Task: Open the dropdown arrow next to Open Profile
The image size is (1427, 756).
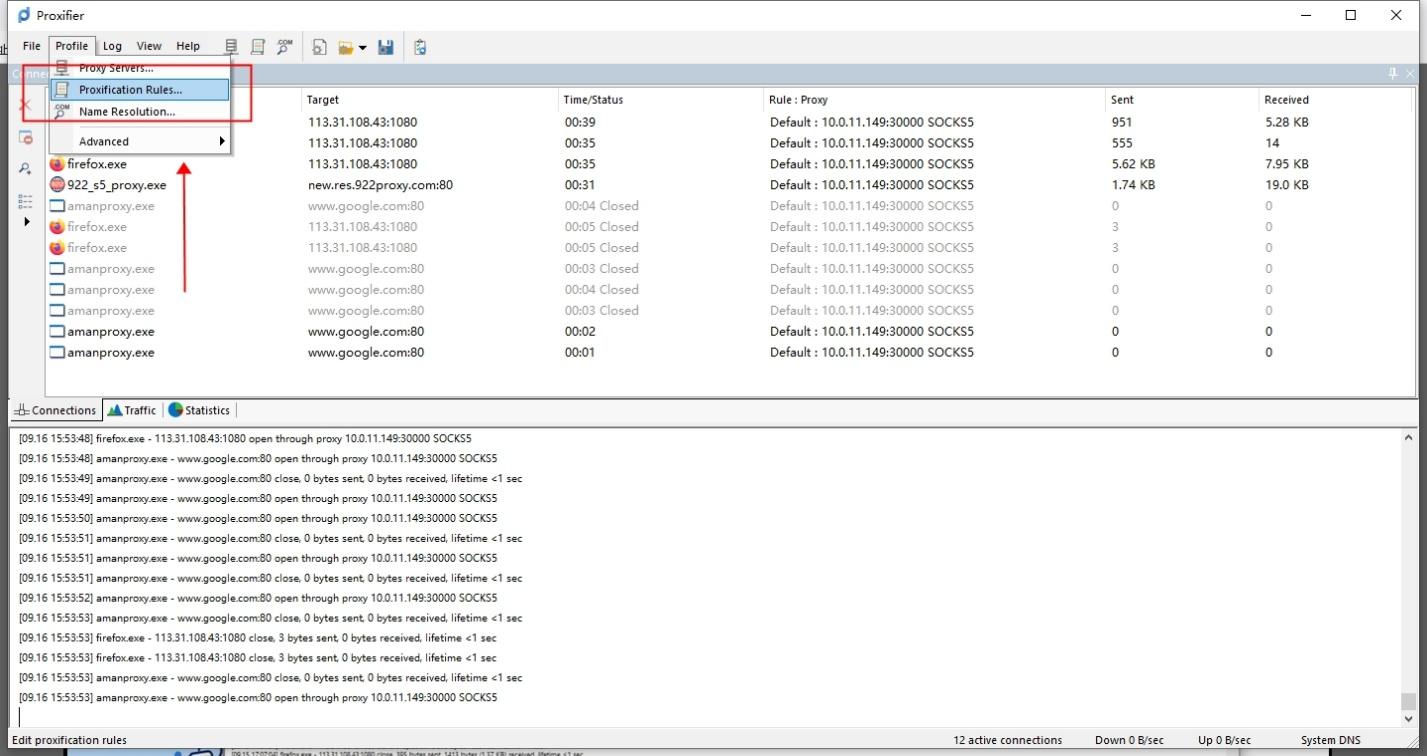Action: pos(362,47)
